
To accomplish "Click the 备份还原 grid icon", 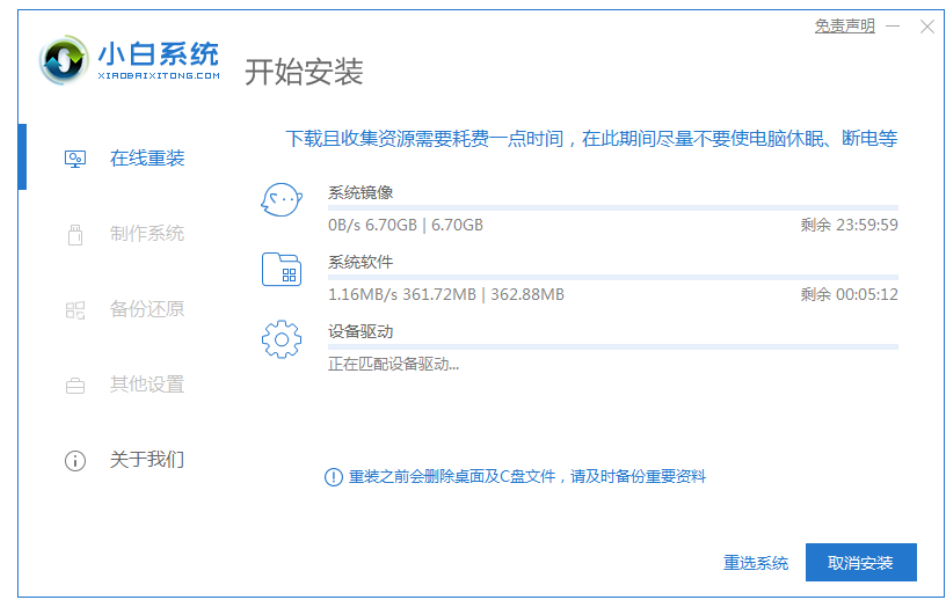I will [75, 310].
